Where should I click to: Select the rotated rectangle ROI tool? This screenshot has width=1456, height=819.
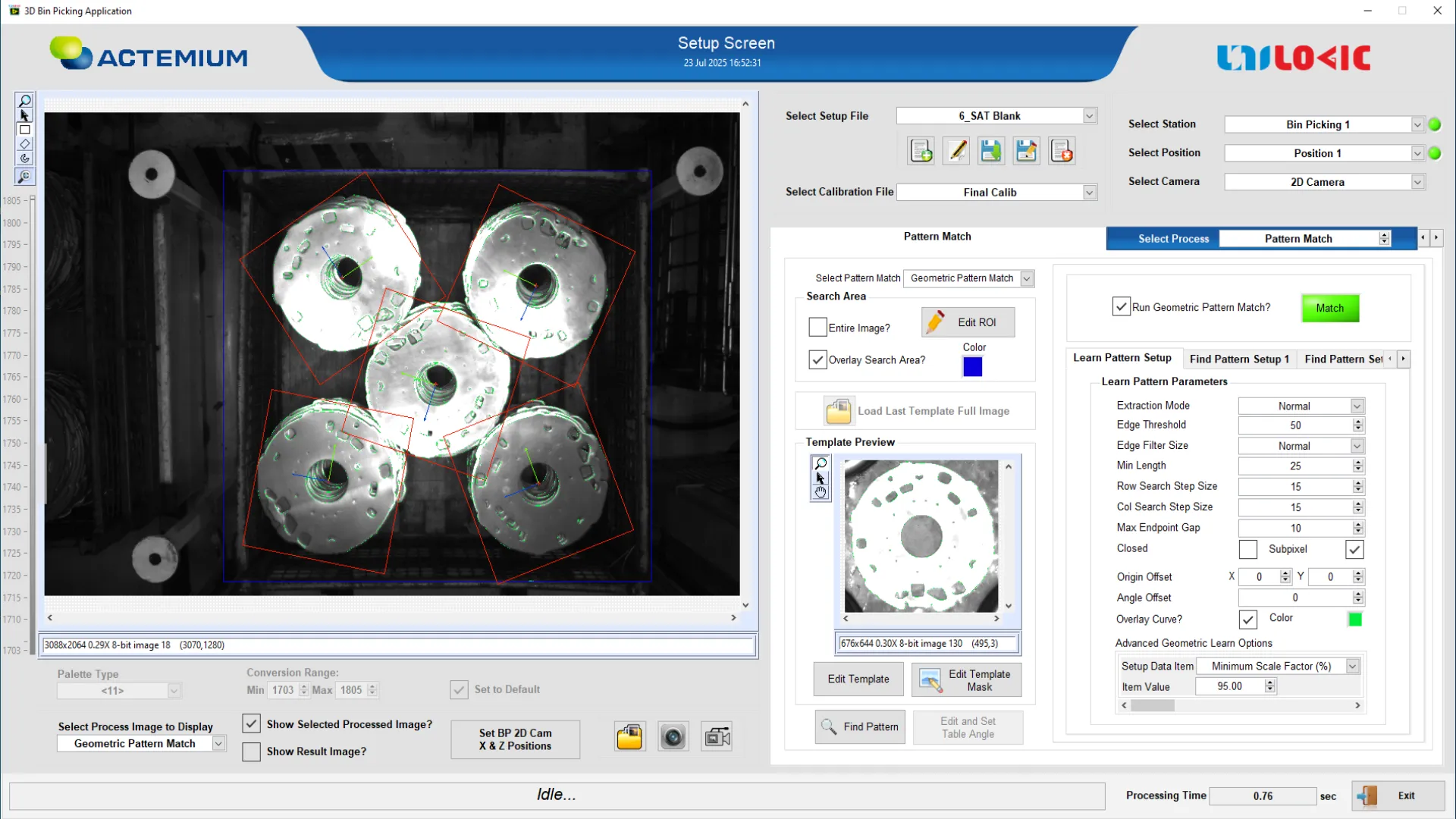[x=24, y=144]
